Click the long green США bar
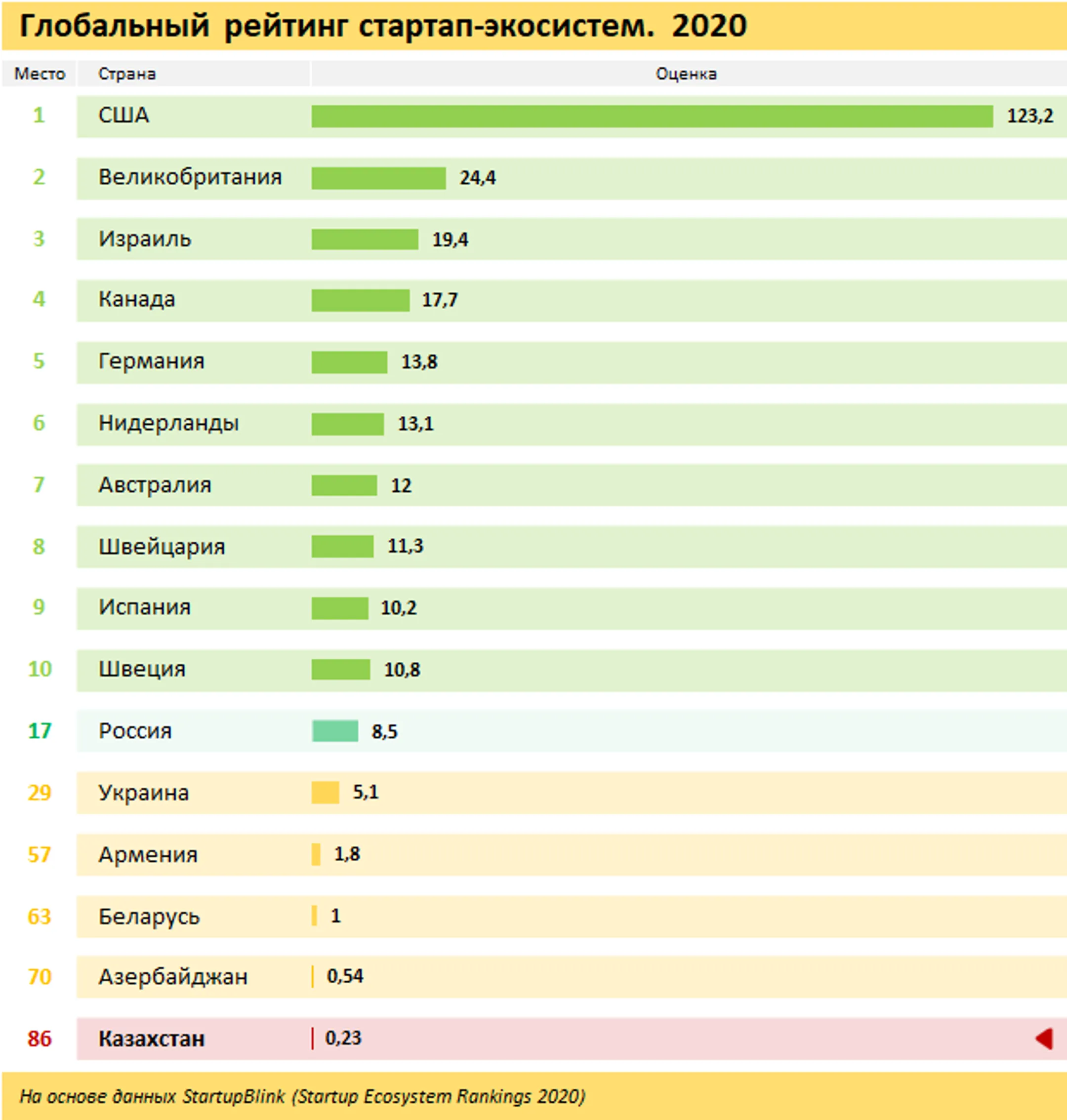 pyautogui.click(x=652, y=116)
